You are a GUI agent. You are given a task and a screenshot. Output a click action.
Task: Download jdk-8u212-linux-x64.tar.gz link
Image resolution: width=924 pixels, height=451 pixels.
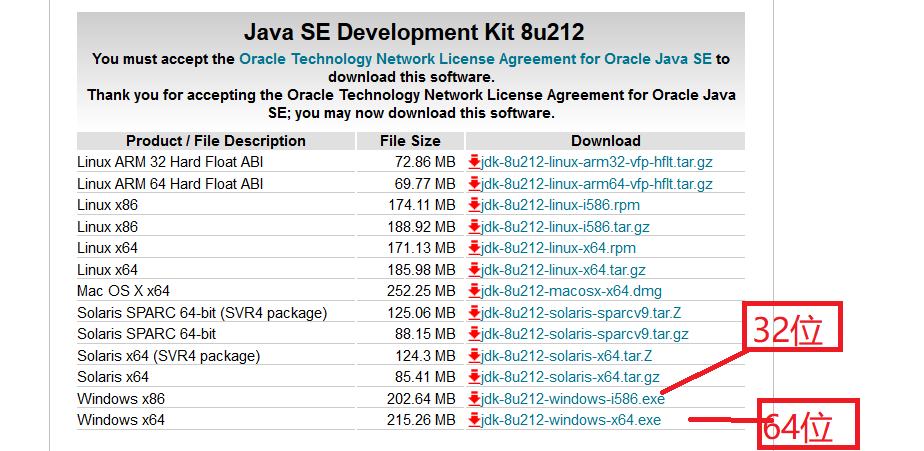click(563, 270)
